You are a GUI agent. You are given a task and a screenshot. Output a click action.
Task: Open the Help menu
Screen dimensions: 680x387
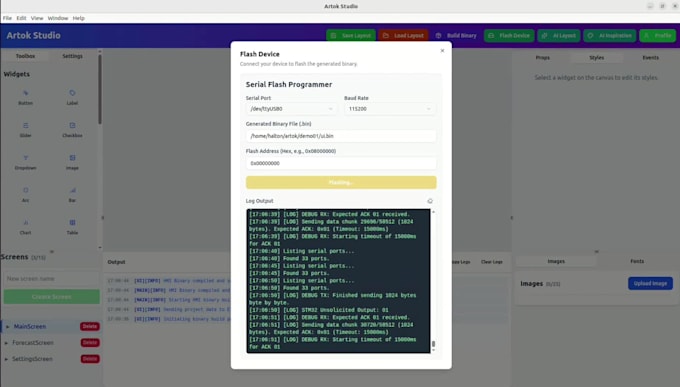point(78,18)
